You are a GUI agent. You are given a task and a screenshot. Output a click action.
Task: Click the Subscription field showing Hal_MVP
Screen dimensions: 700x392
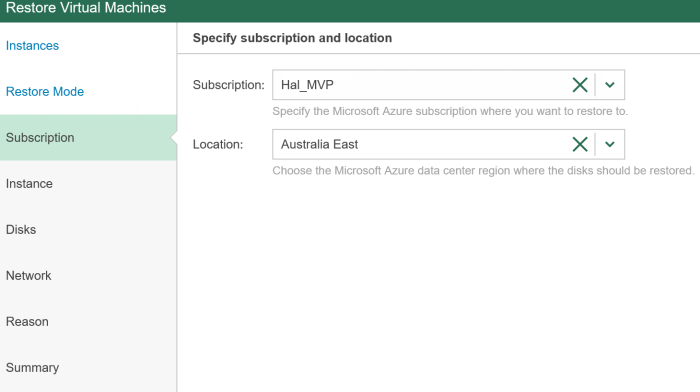pyautogui.click(x=448, y=85)
